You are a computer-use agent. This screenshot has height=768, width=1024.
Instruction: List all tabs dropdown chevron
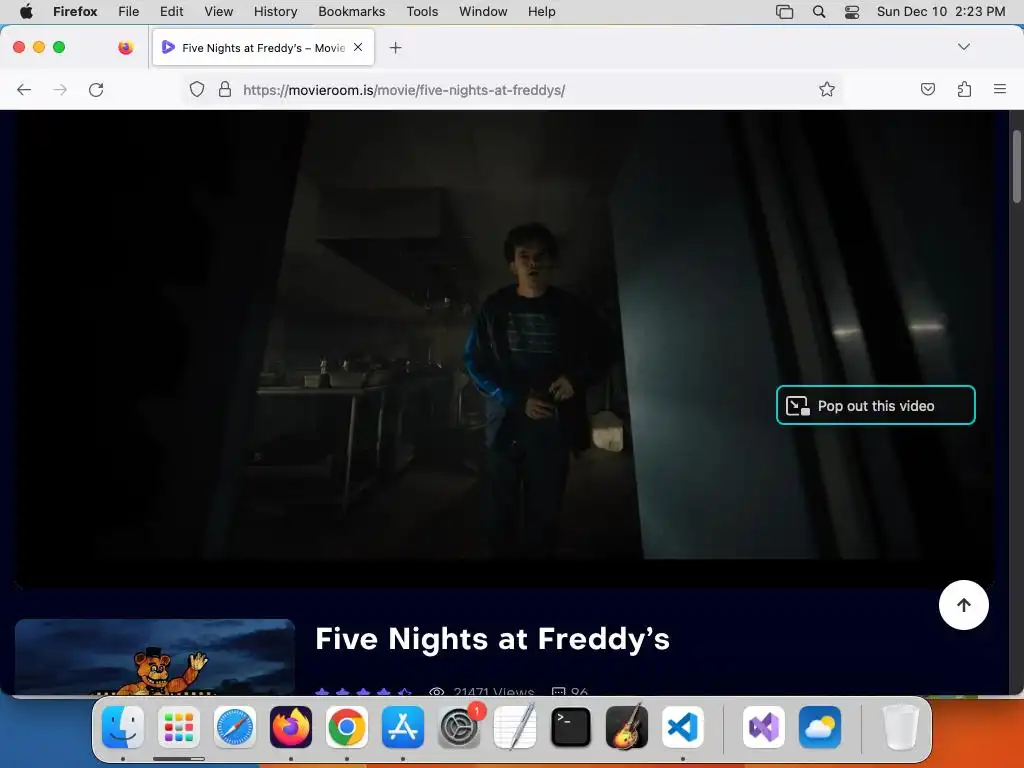click(963, 47)
